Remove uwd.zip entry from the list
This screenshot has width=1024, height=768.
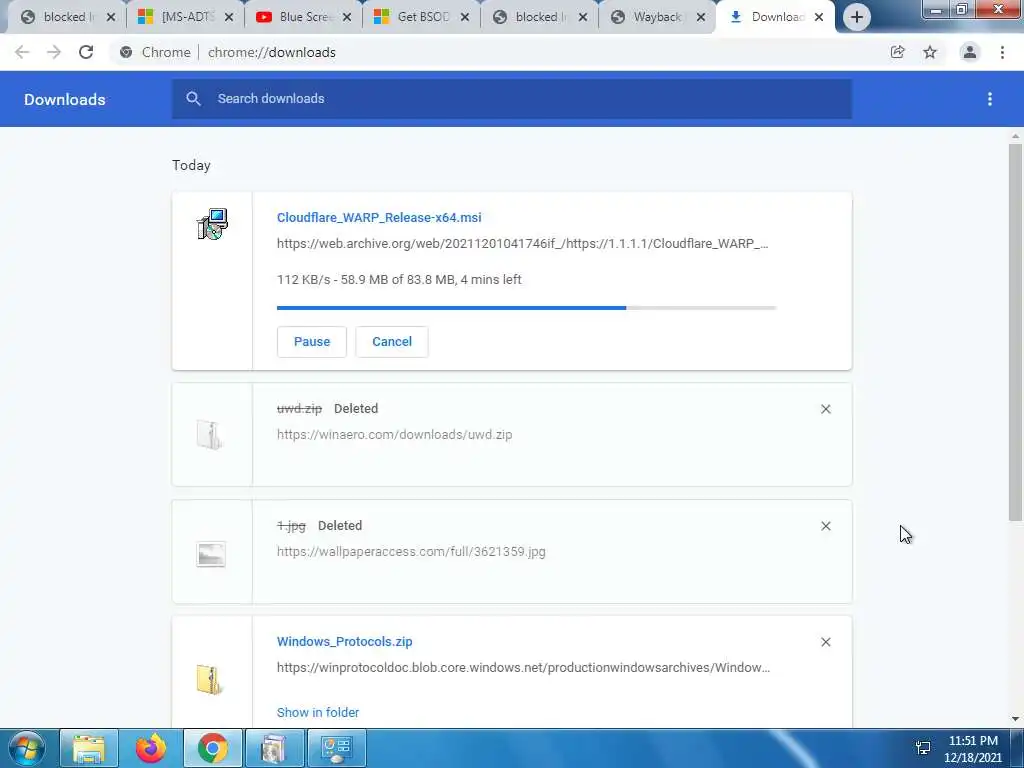click(x=825, y=409)
